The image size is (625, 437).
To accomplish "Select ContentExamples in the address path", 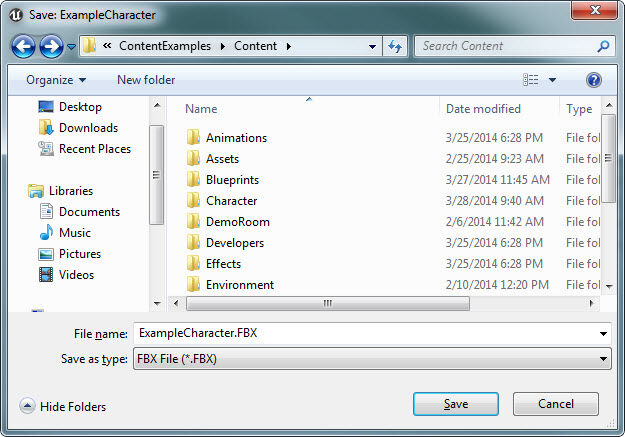I will pos(165,46).
